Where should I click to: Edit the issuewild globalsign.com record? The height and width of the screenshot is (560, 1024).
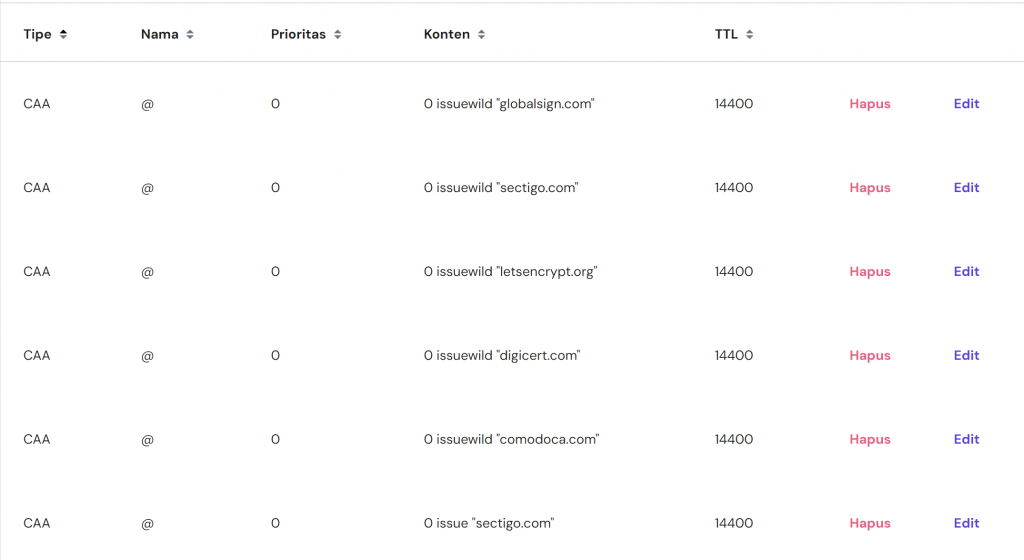click(x=966, y=104)
